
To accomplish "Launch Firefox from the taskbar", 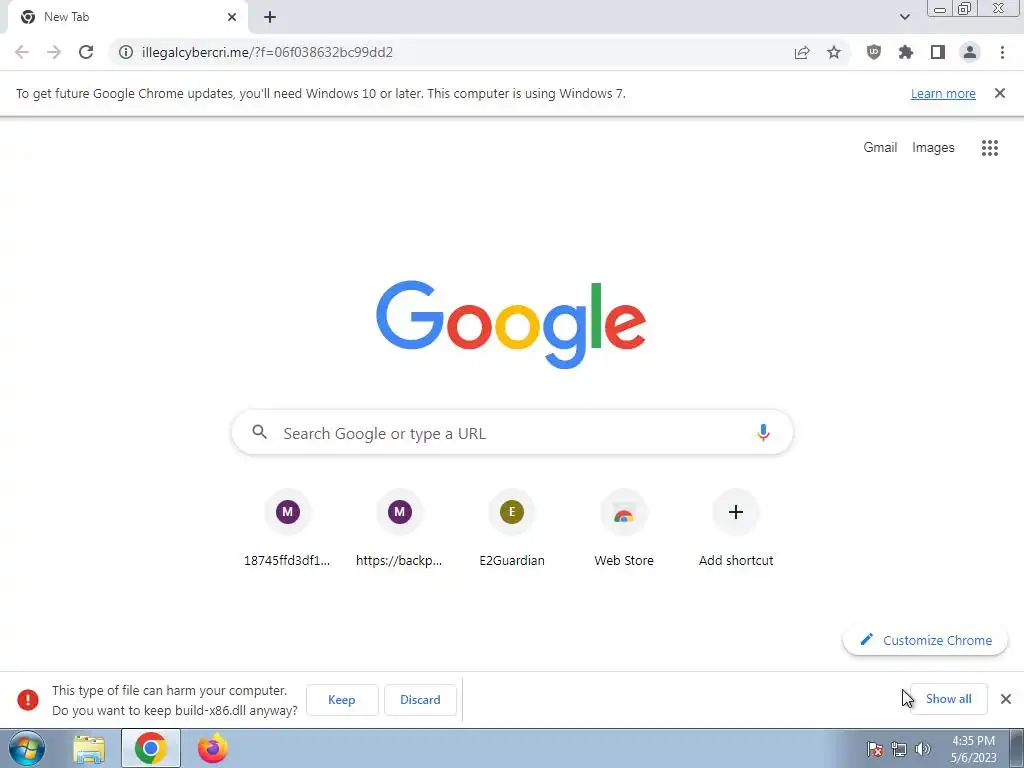I will point(213,748).
